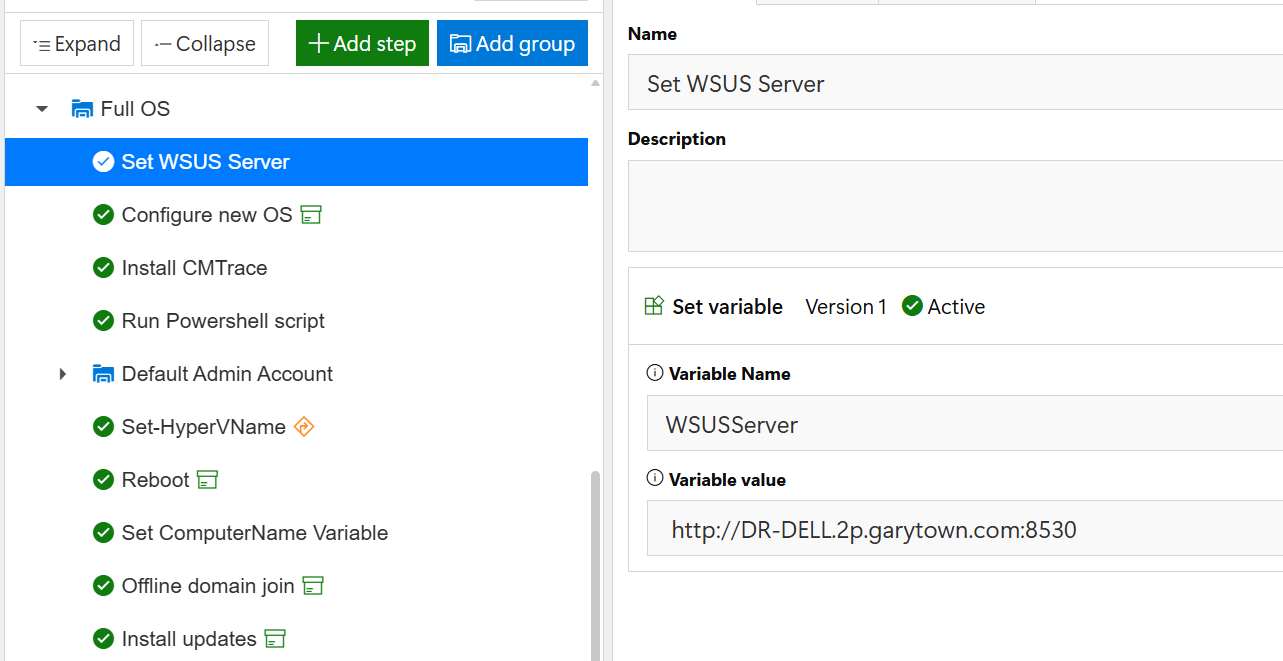The image size is (1283, 661).
Task: Click the Set variable heading text
Action: 727,307
